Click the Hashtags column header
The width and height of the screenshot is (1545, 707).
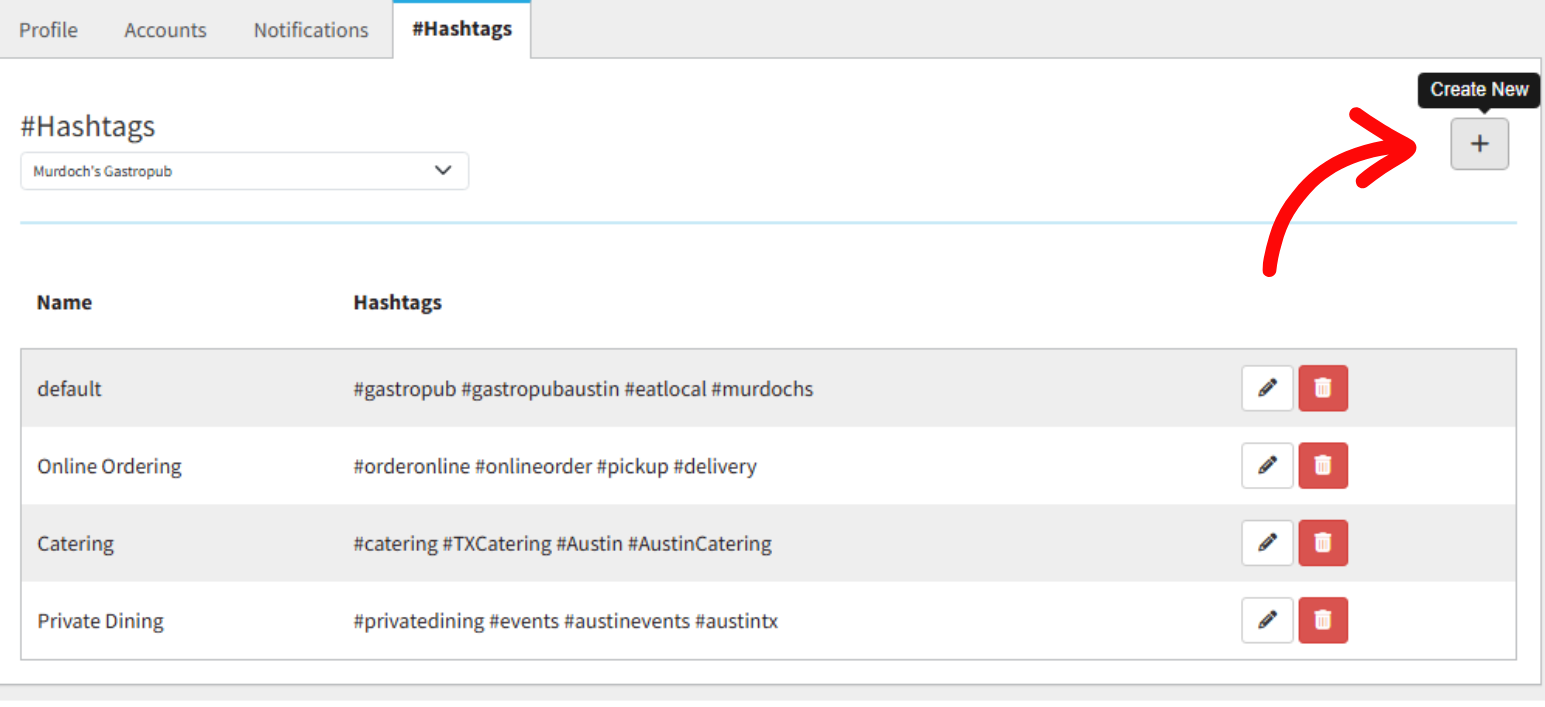tap(397, 302)
